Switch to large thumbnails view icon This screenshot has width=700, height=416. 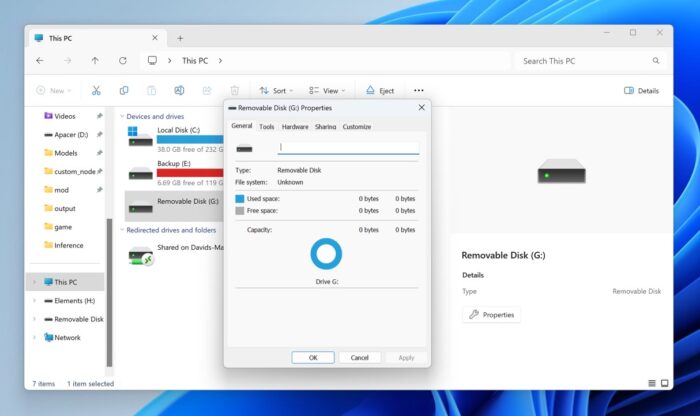(666, 383)
